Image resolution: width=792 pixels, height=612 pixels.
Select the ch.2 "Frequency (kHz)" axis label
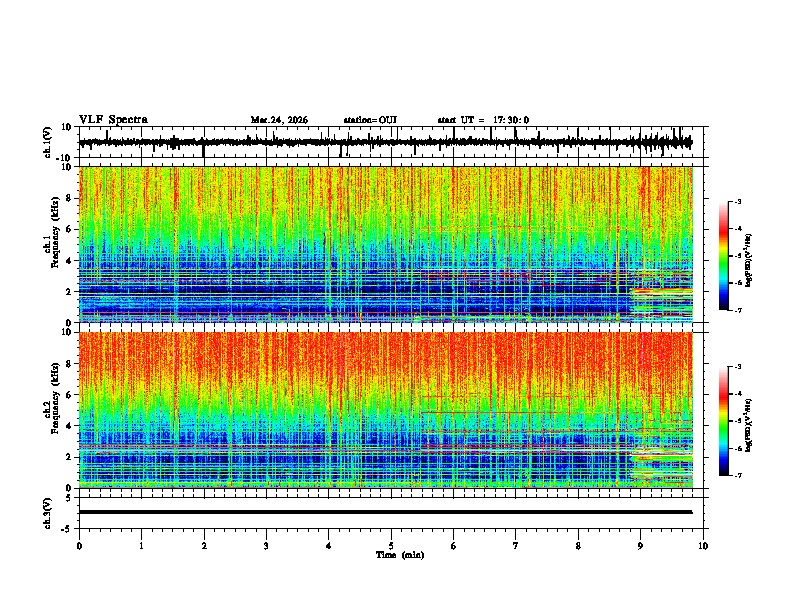[x=55, y=398]
